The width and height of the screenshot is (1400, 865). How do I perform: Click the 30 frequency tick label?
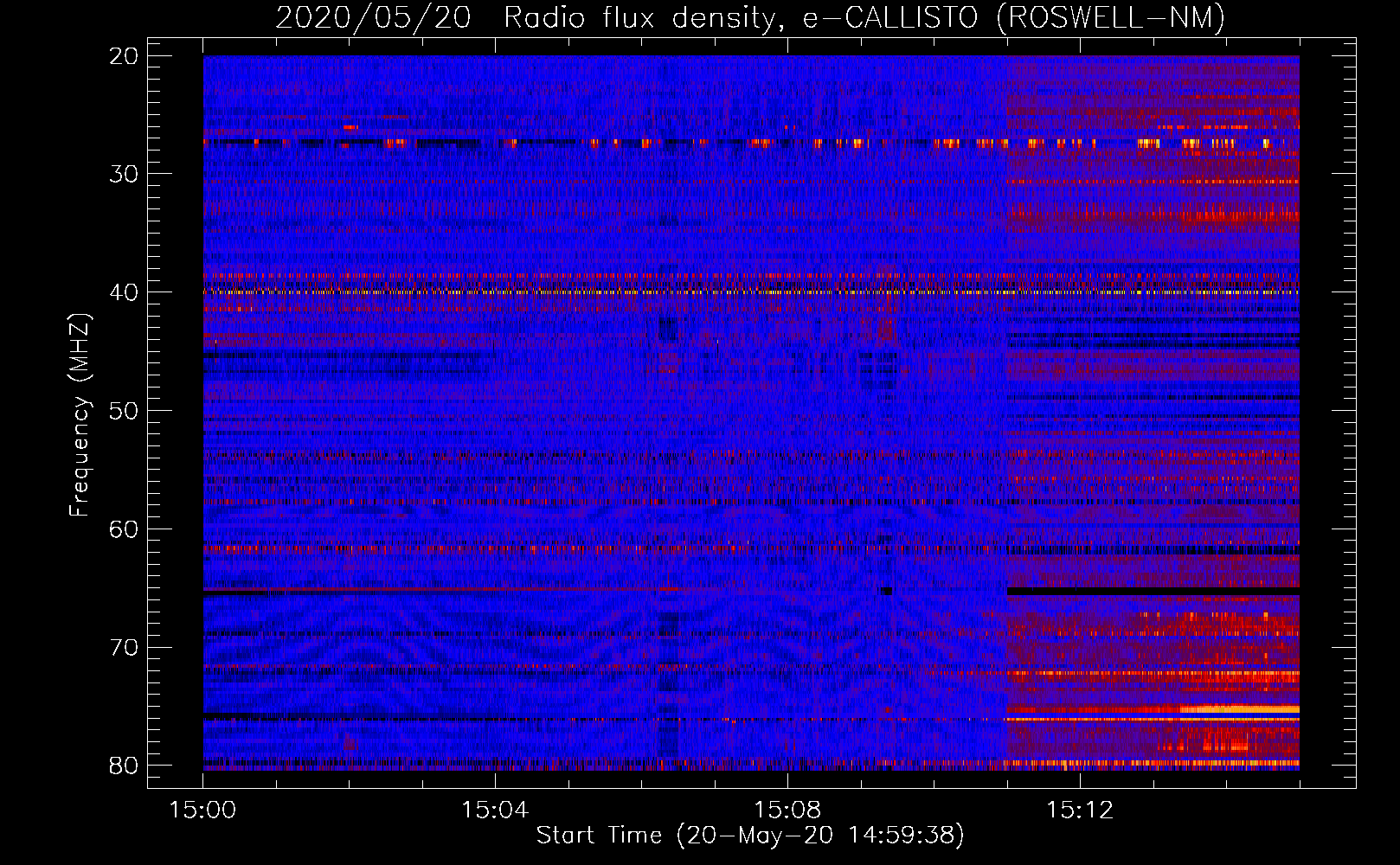pyautogui.click(x=124, y=174)
